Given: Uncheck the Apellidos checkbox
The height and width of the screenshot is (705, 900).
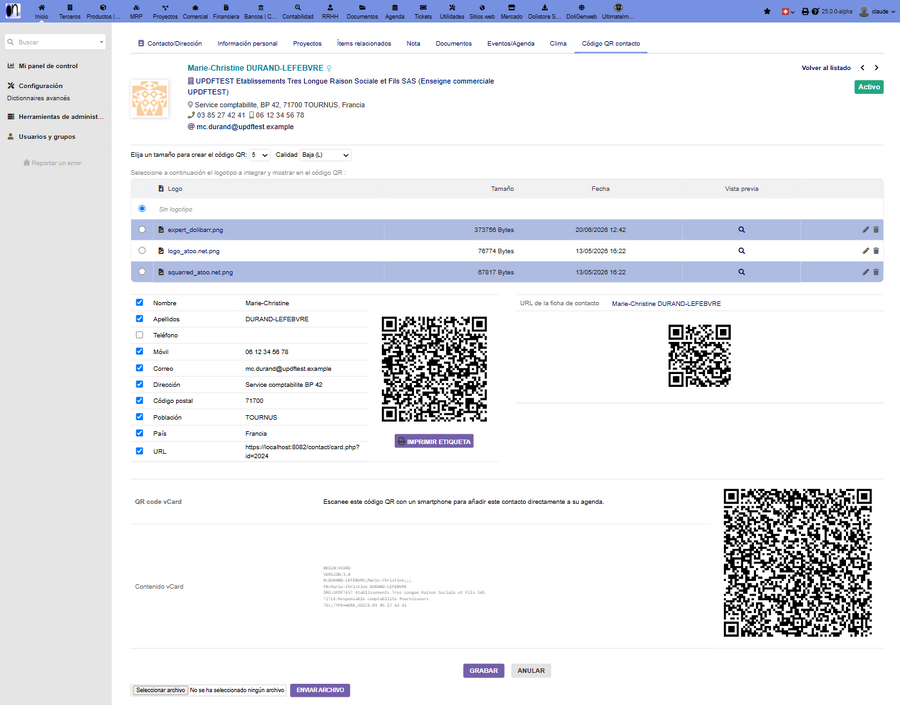Looking at the screenshot, I should (139, 319).
